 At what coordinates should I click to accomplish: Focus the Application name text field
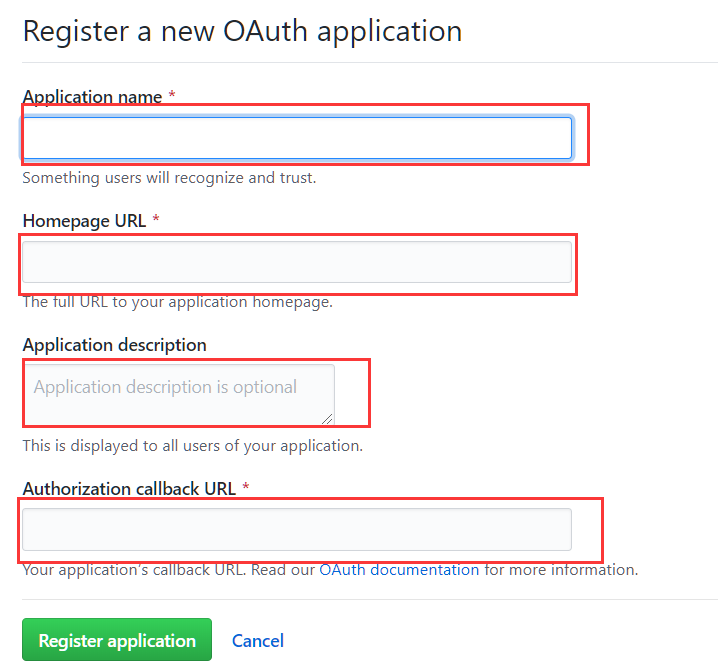[297, 138]
